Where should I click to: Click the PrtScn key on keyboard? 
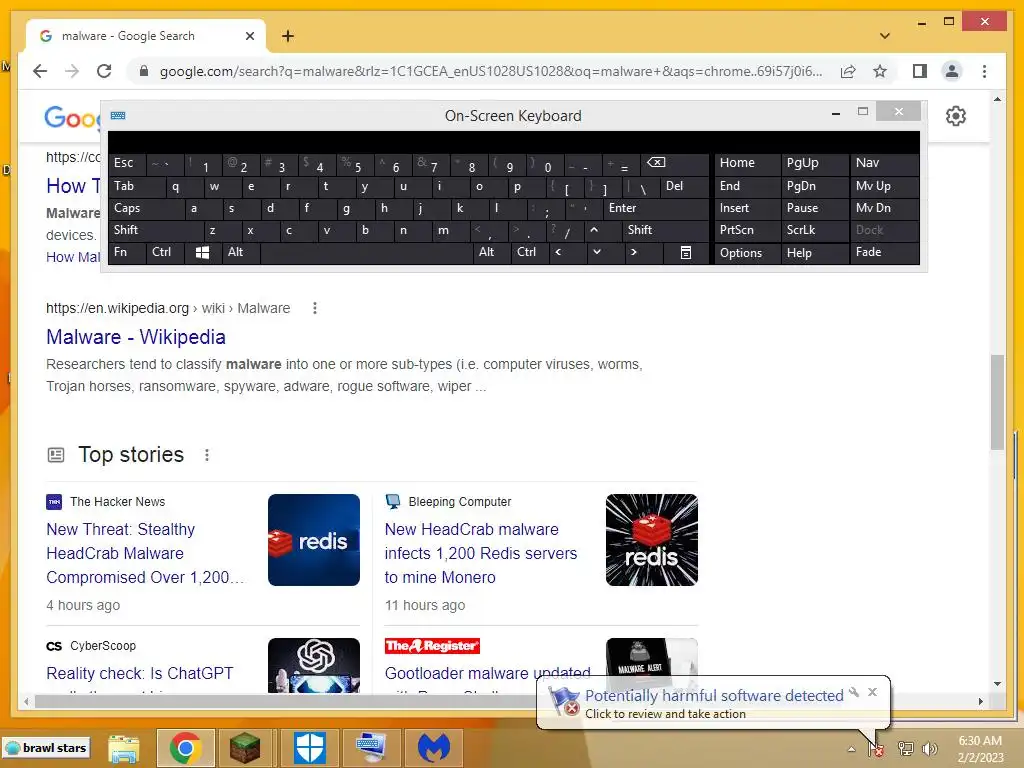point(747,230)
